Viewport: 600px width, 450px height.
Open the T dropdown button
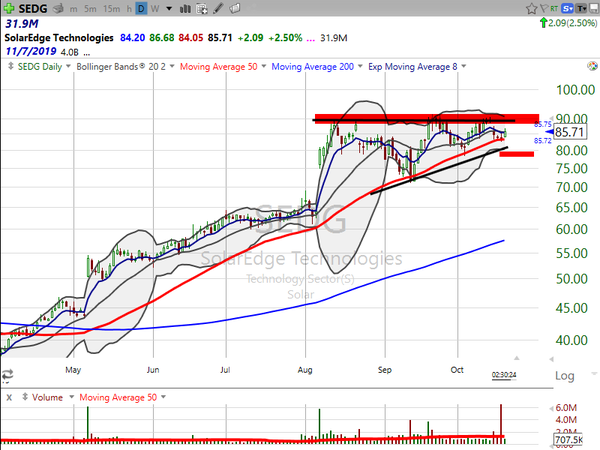[x=582, y=8]
